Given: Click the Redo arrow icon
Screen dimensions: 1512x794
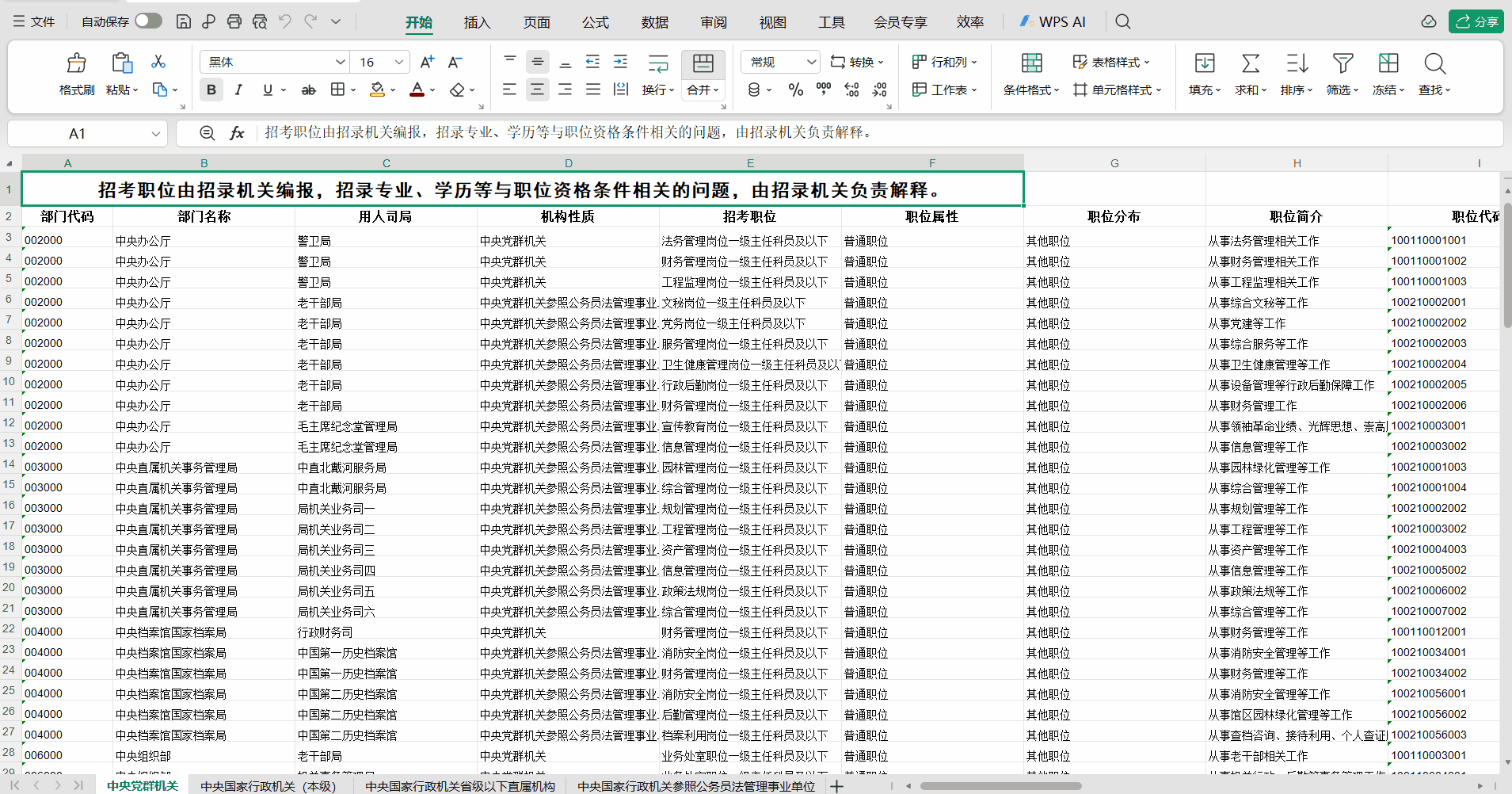Looking at the screenshot, I should (310, 21).
